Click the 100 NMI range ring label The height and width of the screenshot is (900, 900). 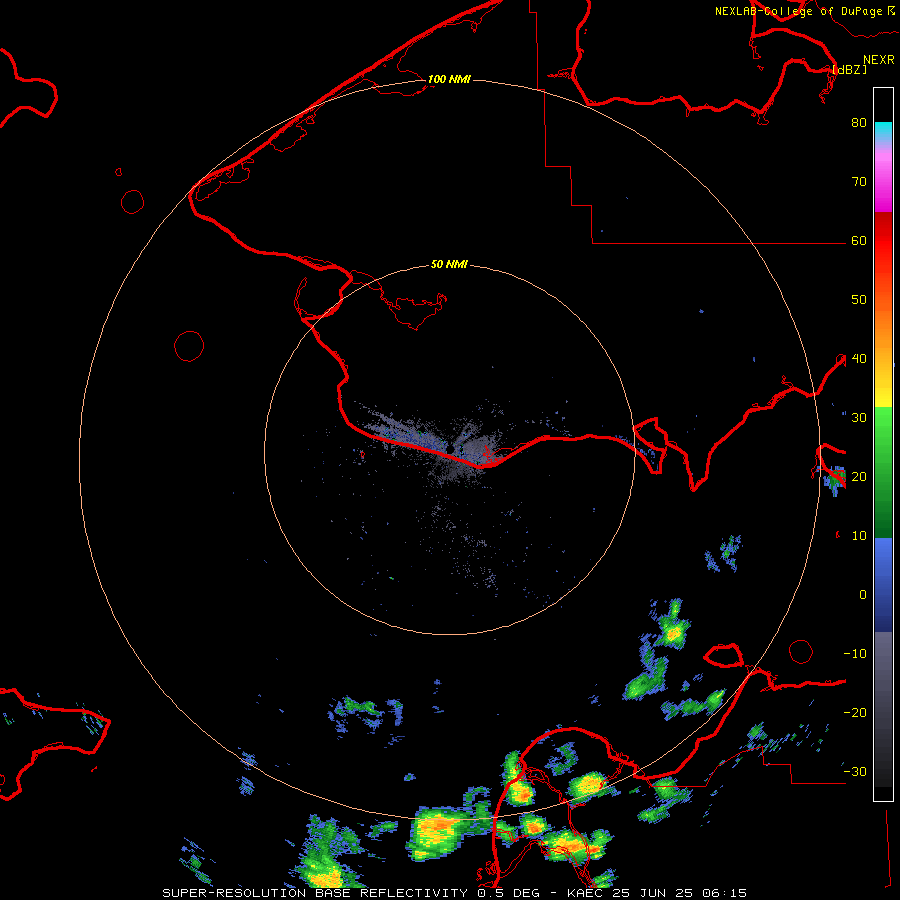coord(449,79)
